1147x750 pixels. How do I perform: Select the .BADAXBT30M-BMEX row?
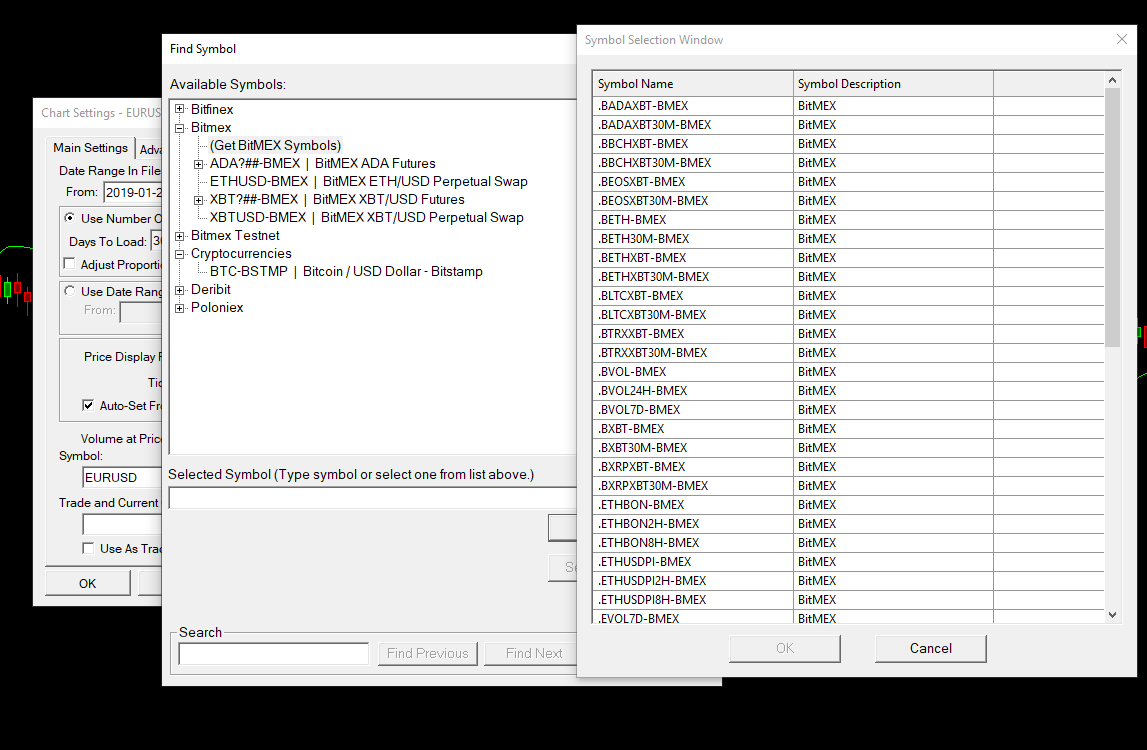coord(849,125)
